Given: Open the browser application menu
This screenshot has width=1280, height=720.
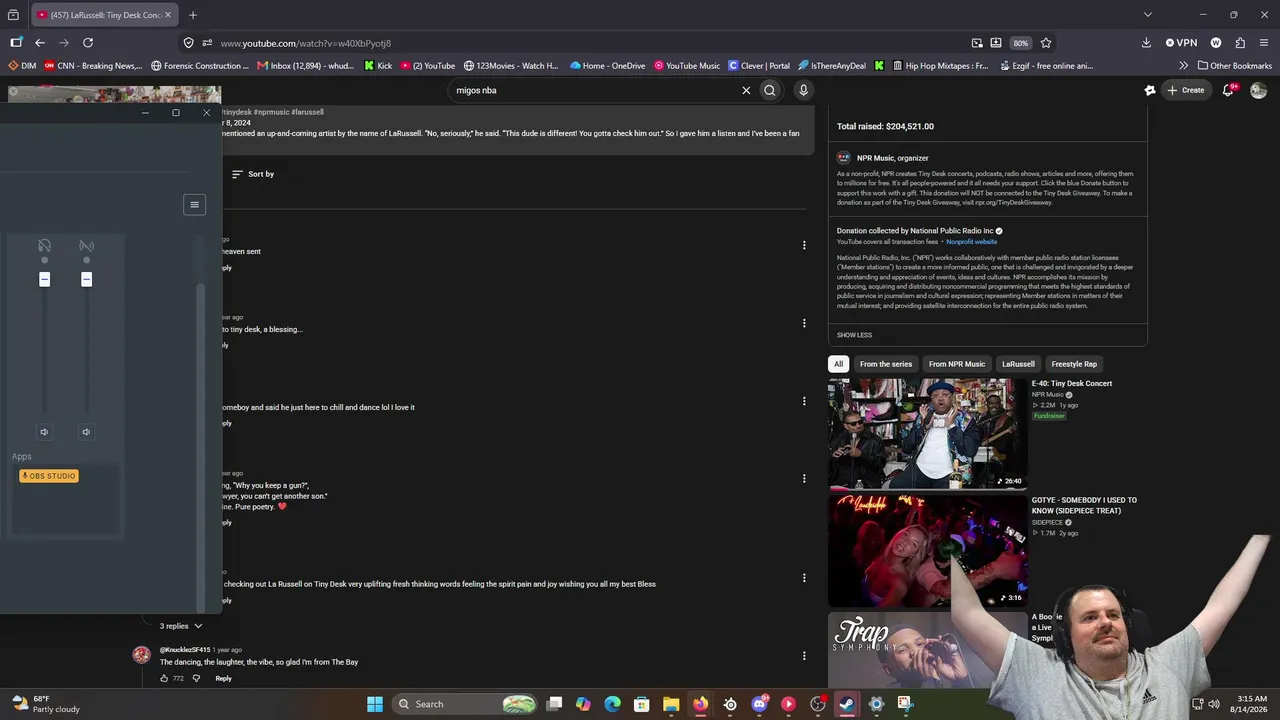Looking at the screenshot, I should (1264, 43).
